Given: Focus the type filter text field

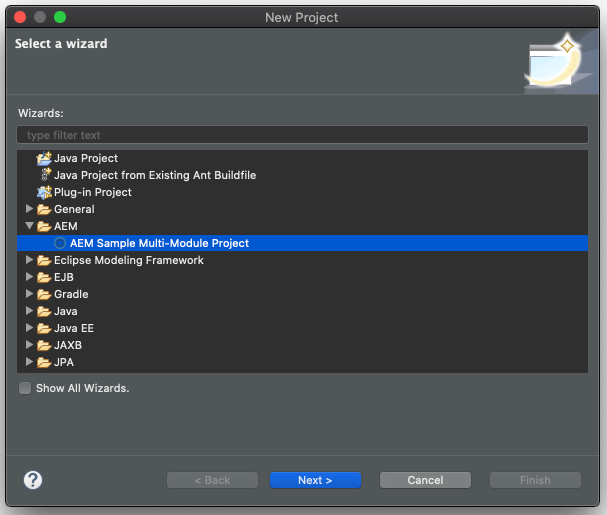Looking at the screenshot, I should (x=302, y=135).
